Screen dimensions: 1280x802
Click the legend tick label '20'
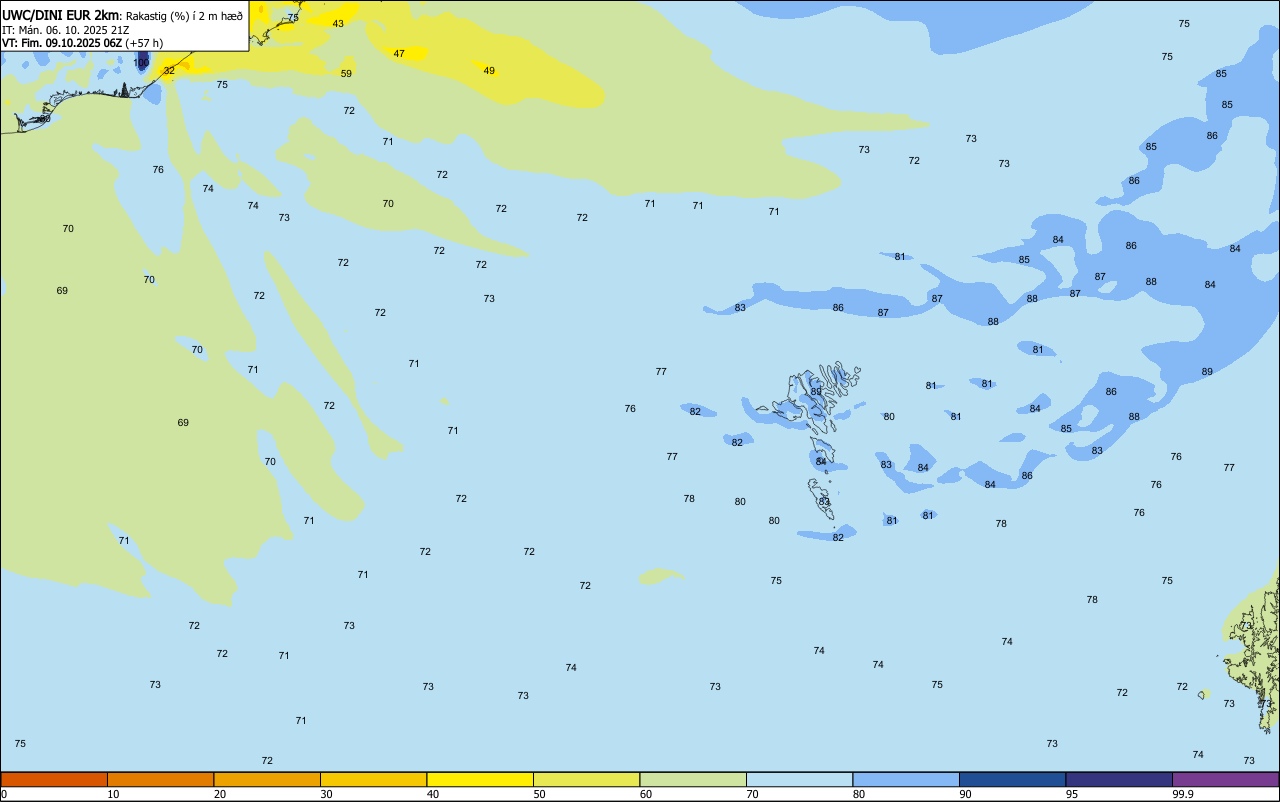pyautogui.click(x=220, y=794)
